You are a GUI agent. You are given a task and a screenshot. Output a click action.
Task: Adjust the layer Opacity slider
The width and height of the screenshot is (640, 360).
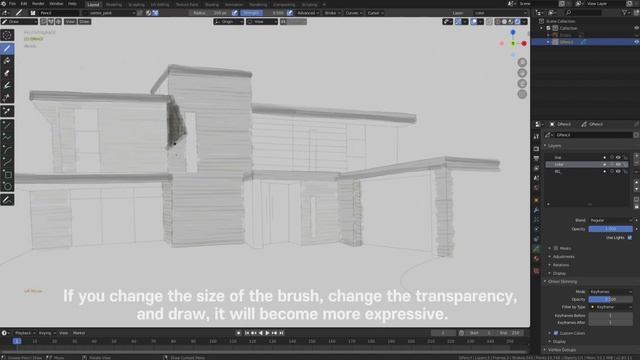(x=610, y=229)
